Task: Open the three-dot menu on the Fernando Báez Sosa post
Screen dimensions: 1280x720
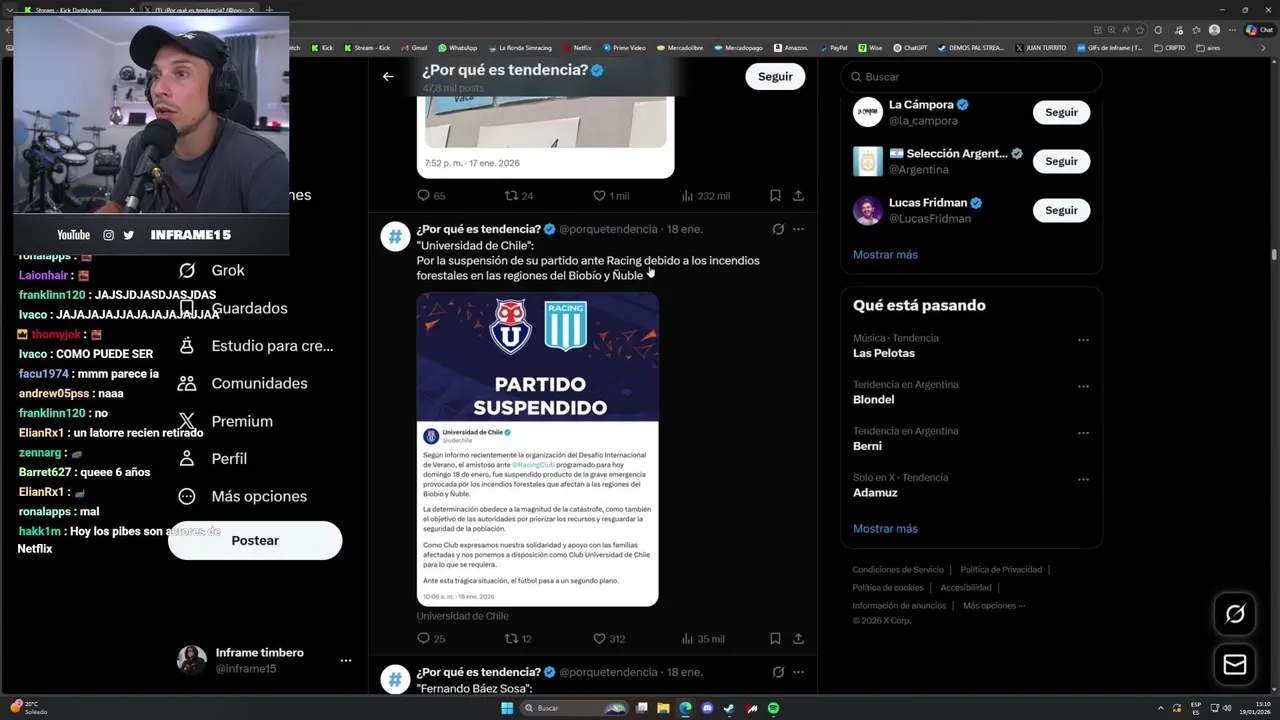Action: (798, 672)
